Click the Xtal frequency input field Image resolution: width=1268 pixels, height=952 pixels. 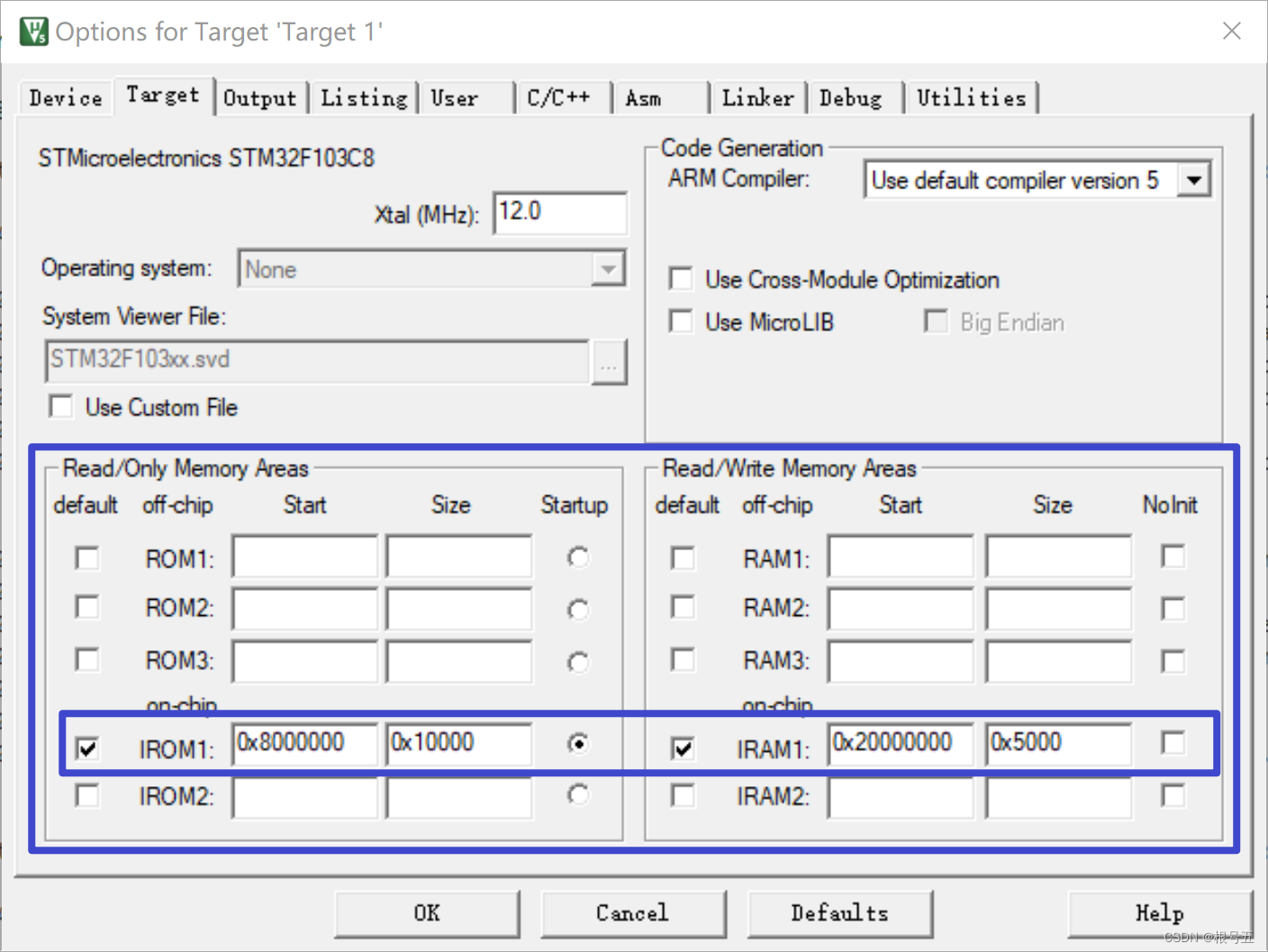click(559, 213)
